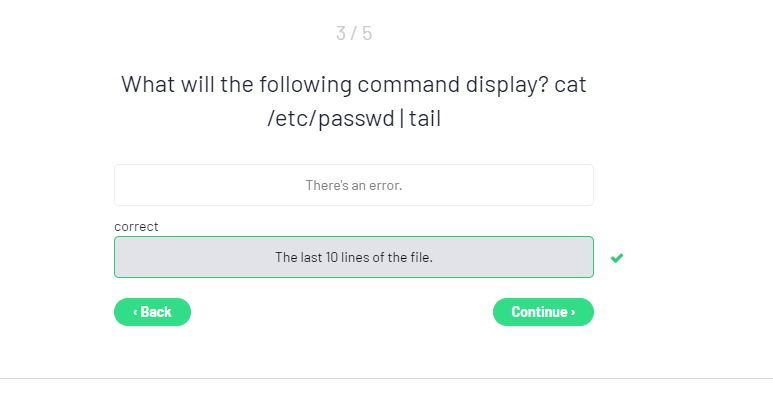This screenshot has width=773, height=405.
Task: Choose "The last 10 lines of the file."
Action: tap(354, 257)
